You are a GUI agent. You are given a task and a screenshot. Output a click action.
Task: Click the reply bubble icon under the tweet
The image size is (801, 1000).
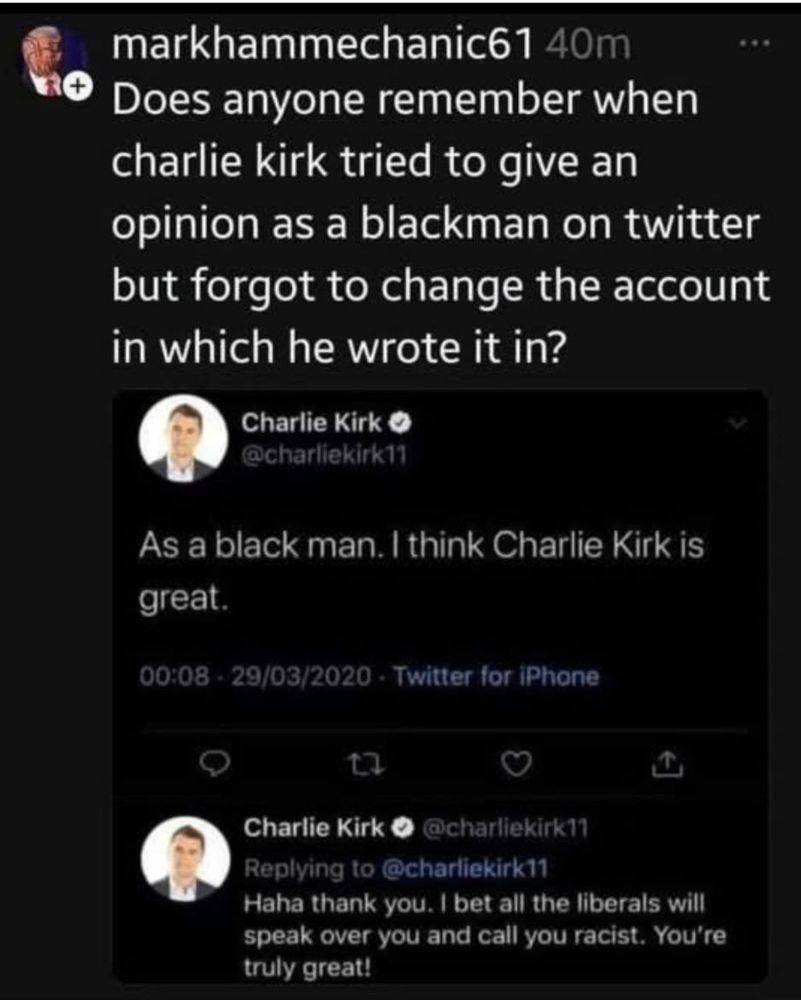pos(213,765)
